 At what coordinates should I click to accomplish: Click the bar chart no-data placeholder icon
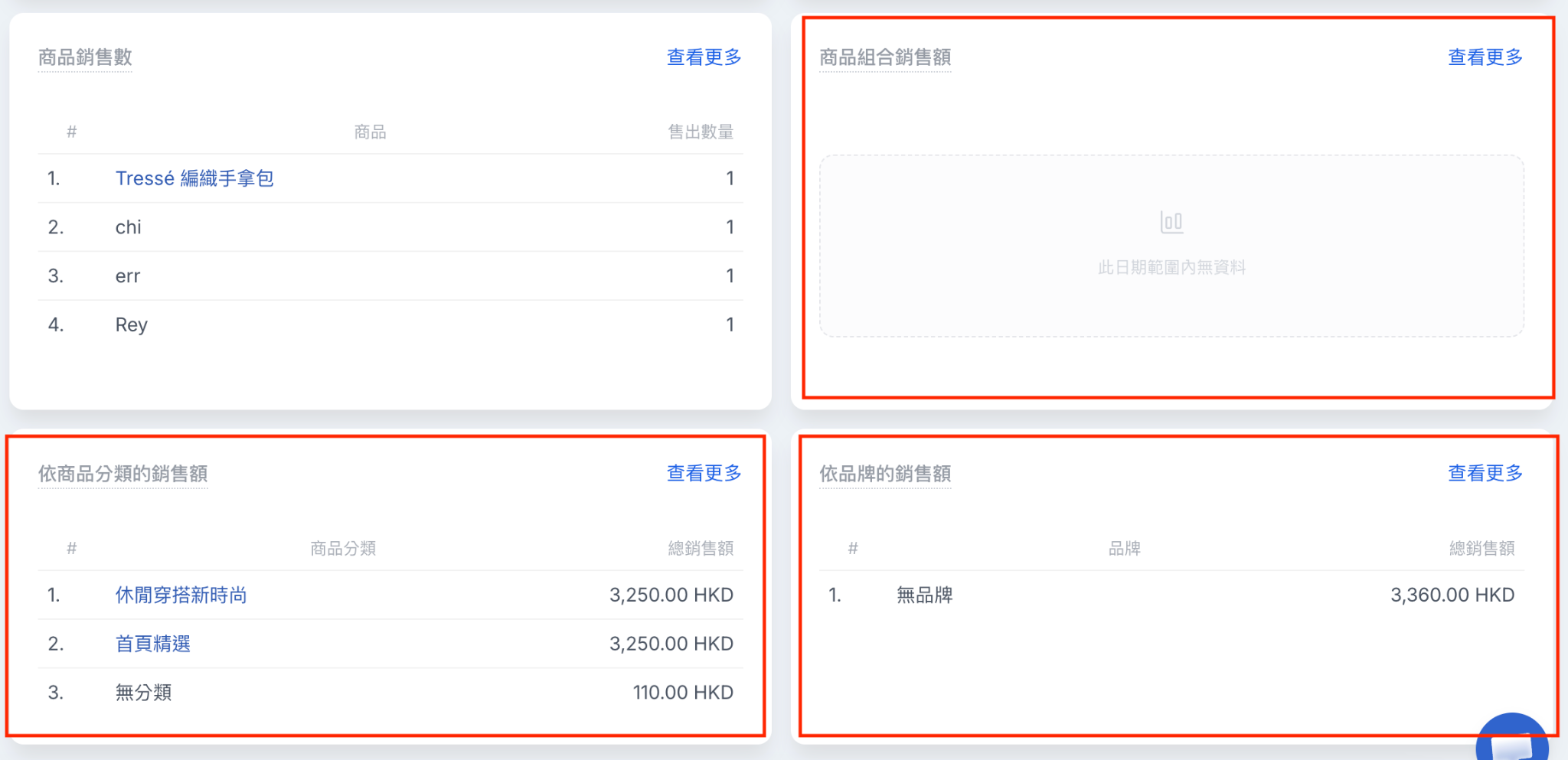[1171, 222]
